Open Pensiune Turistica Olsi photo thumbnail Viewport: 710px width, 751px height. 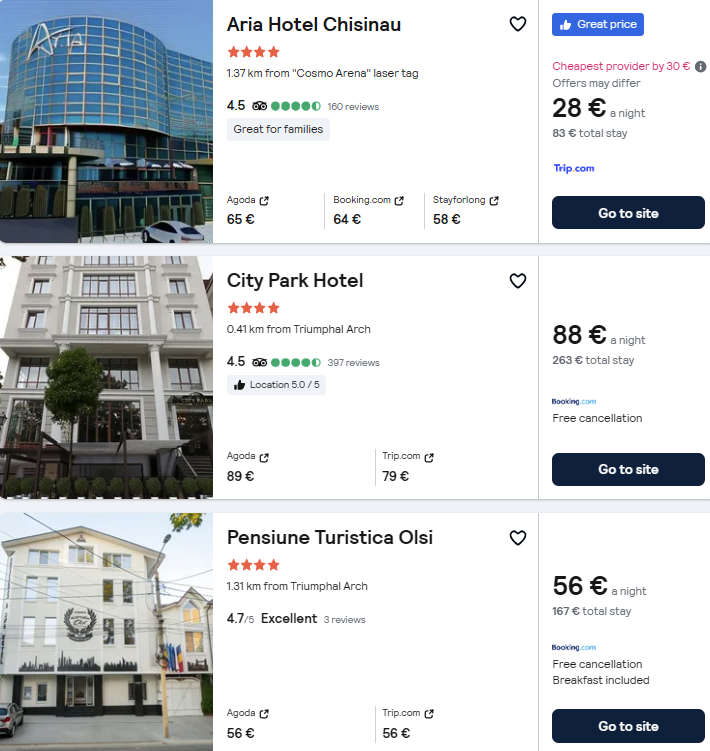tap(106, 632)
